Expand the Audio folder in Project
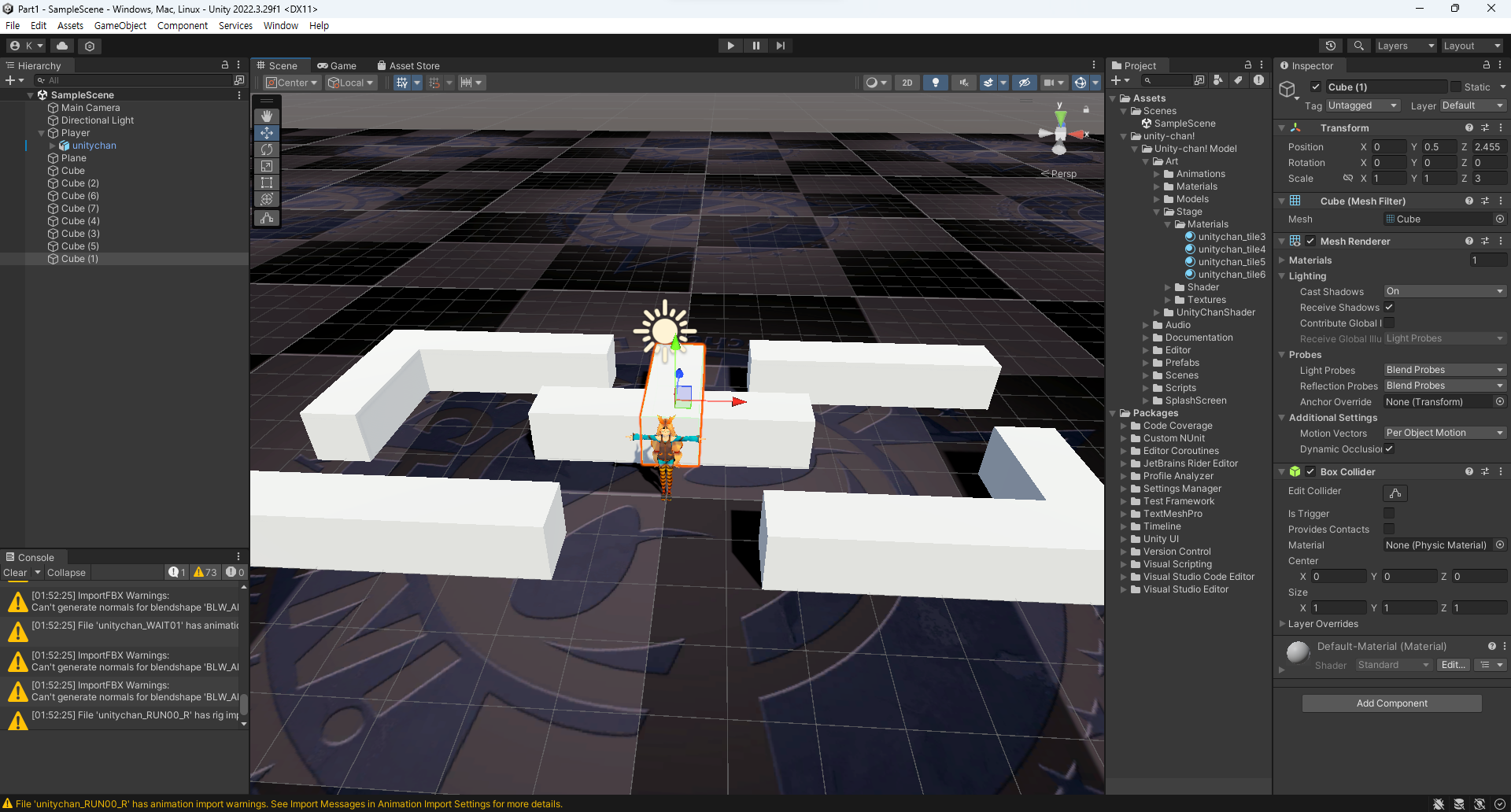The image size is (1511, 812). 1146,325
